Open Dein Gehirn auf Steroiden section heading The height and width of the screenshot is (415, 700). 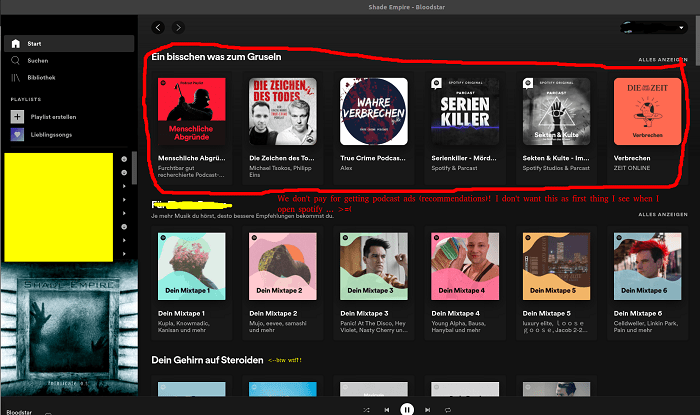pyautogui.click(x=207, y=360)
